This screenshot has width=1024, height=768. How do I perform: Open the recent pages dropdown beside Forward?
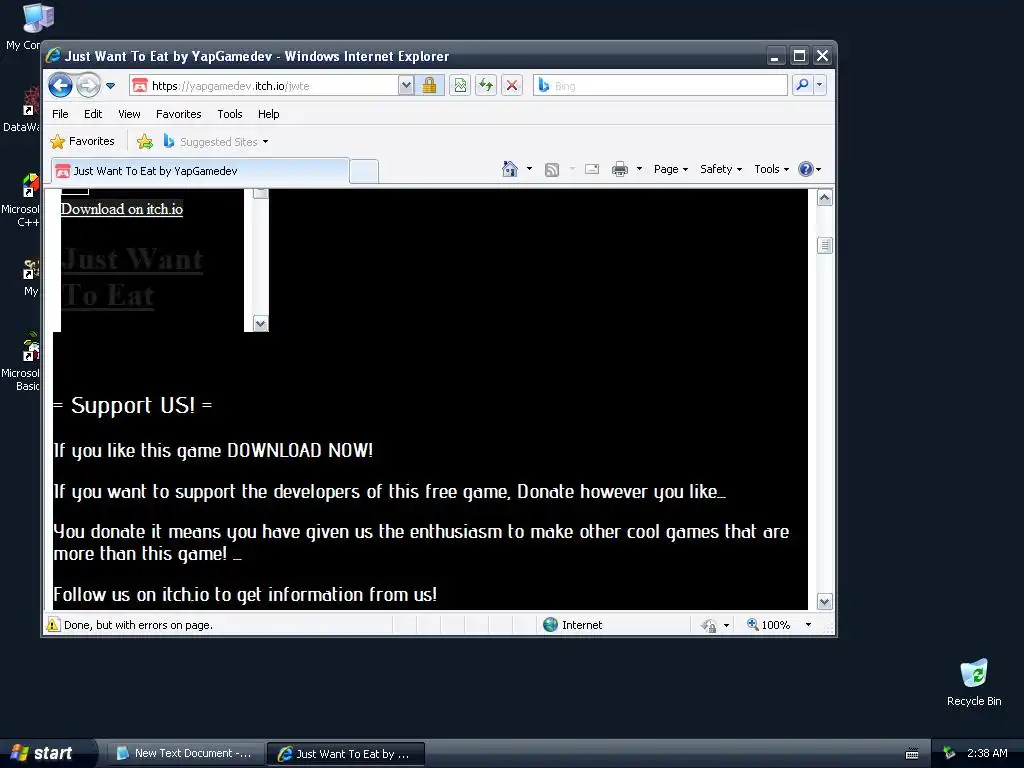tap(110, 86)
